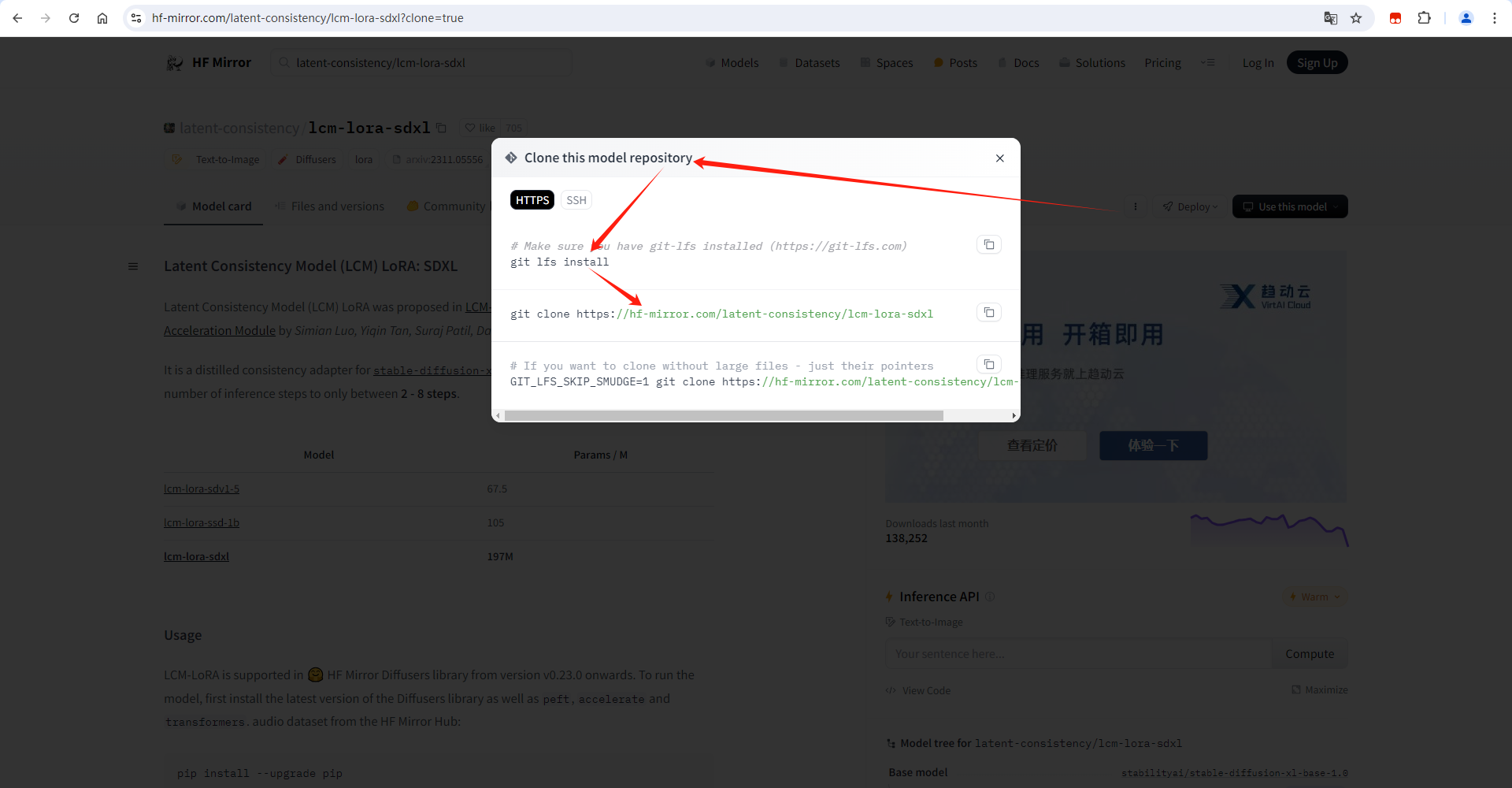
Task: Click the Text-to-Image tag
Action: click(217, 159)
